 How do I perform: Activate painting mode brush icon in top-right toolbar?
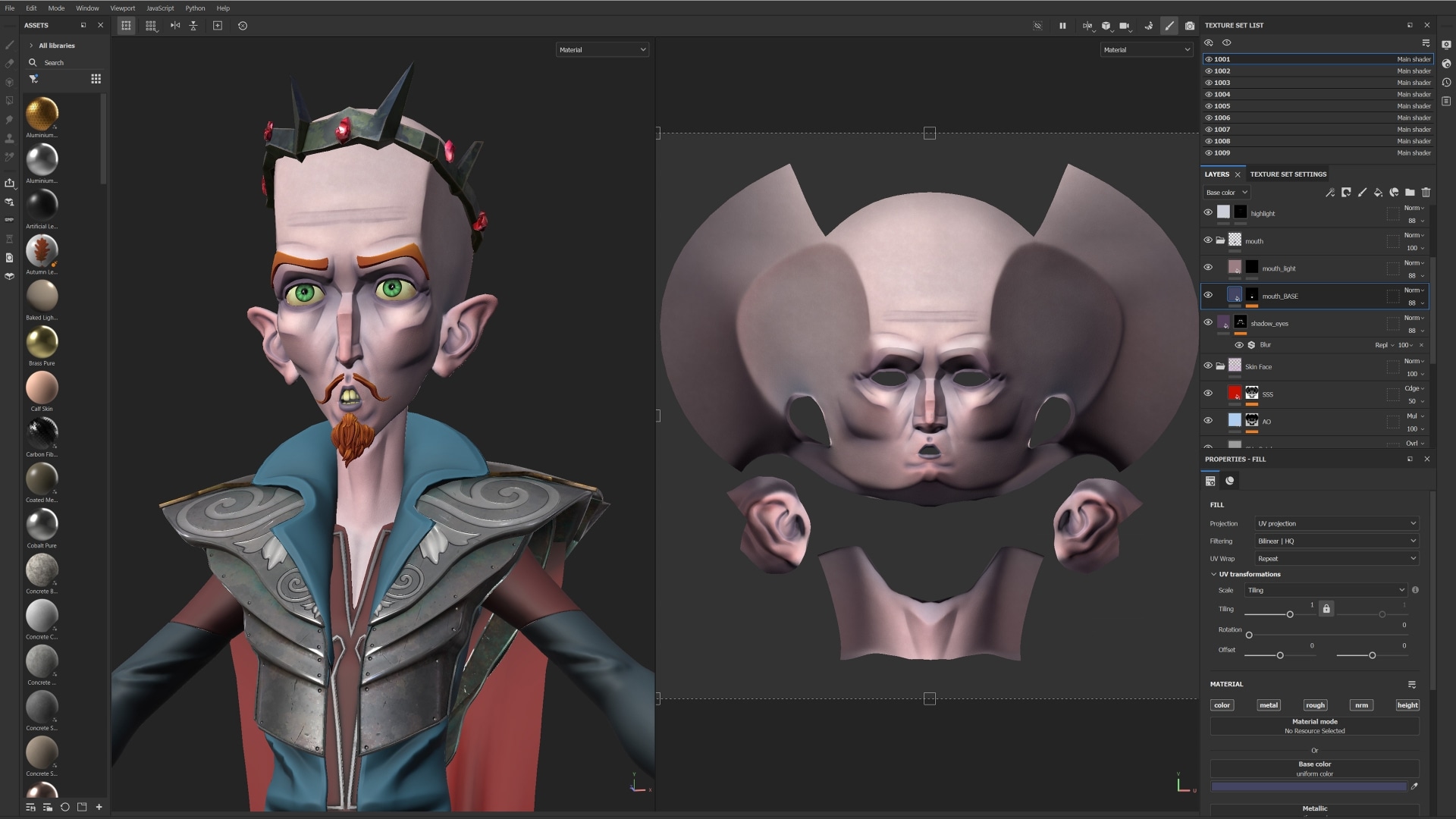(x=1169, y=26)
